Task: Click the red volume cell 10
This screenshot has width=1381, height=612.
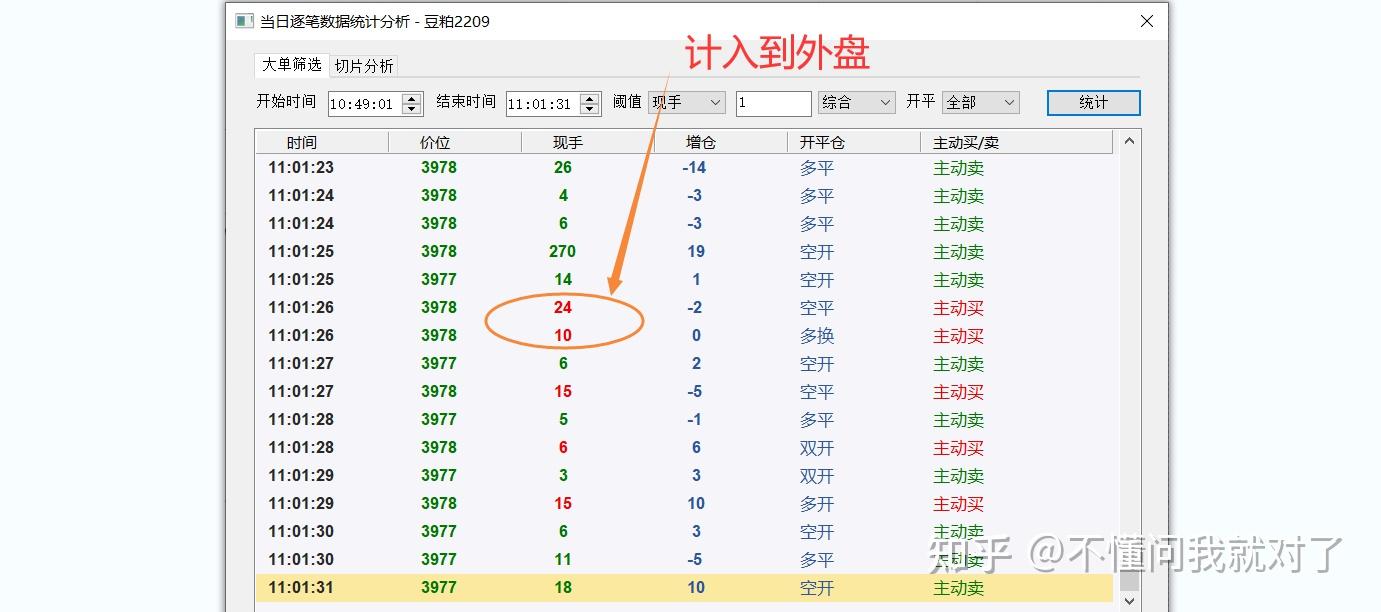Action: (x=563, y=335)
